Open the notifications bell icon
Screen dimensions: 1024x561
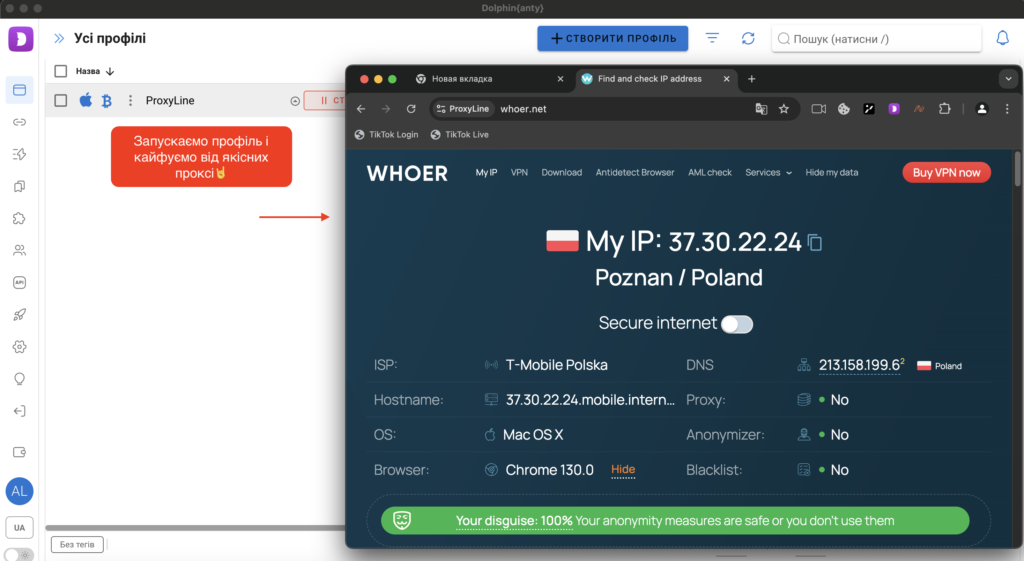tap(1003, 38)
